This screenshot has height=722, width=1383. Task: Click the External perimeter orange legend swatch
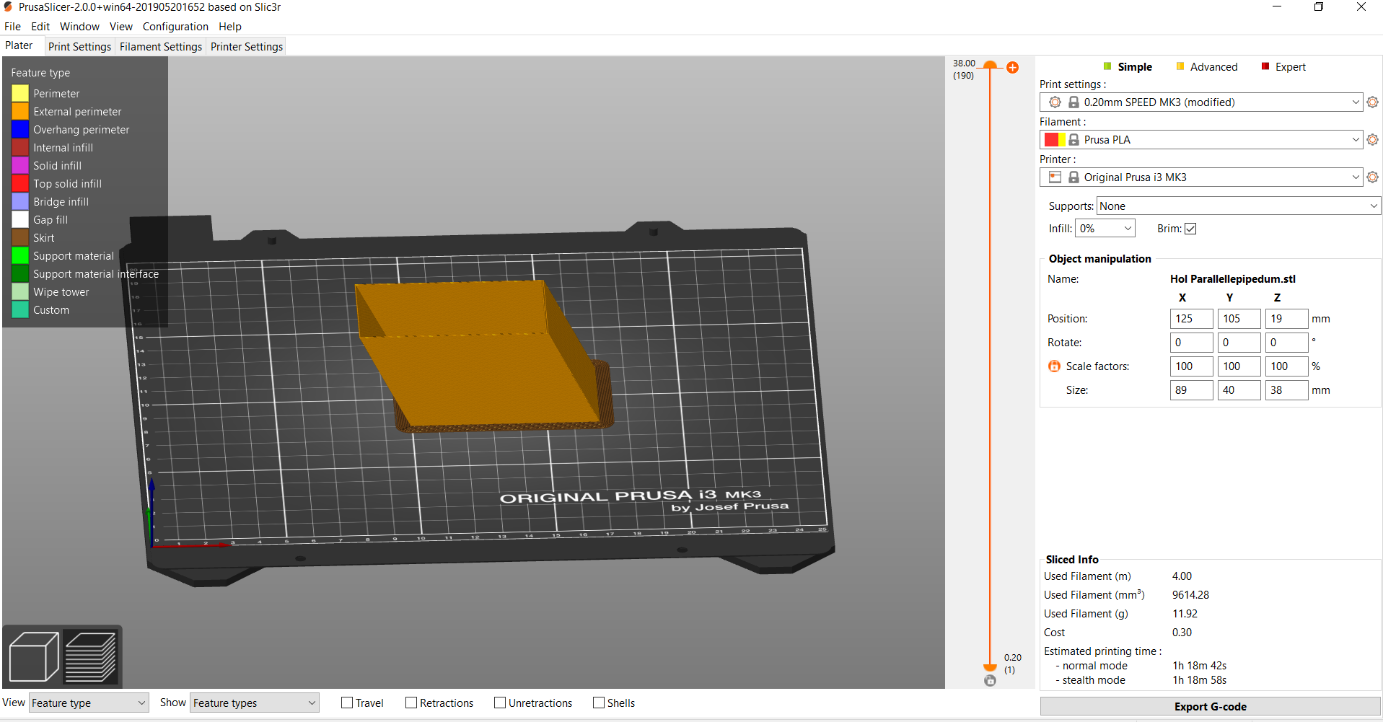point(20,111)
